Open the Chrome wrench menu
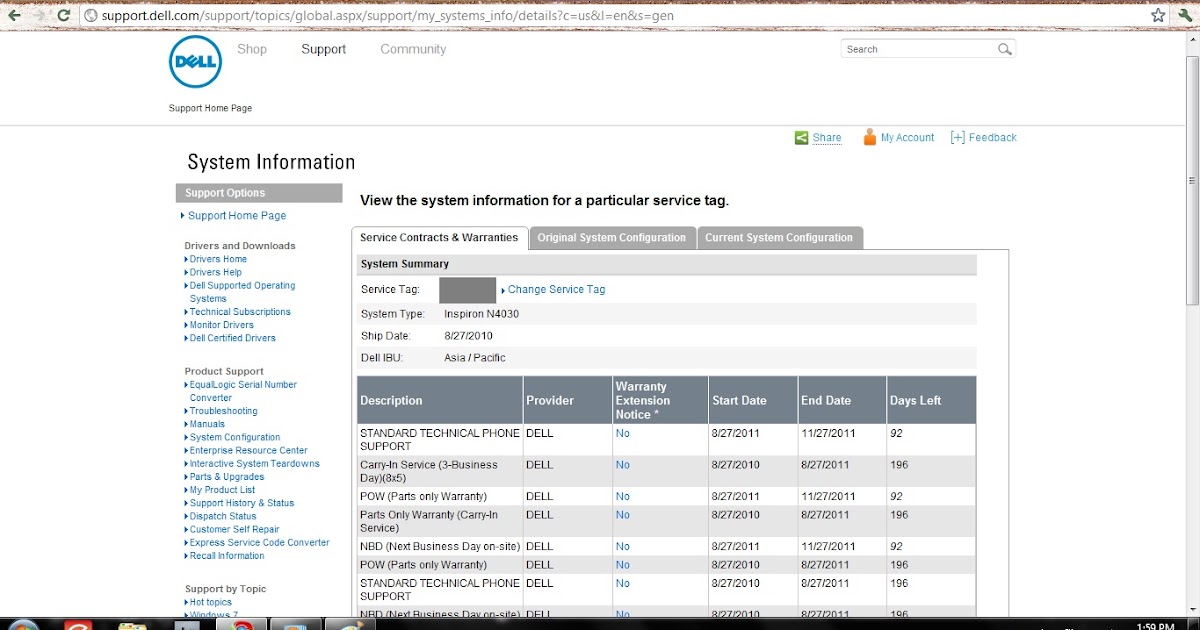 point(1184,16)
